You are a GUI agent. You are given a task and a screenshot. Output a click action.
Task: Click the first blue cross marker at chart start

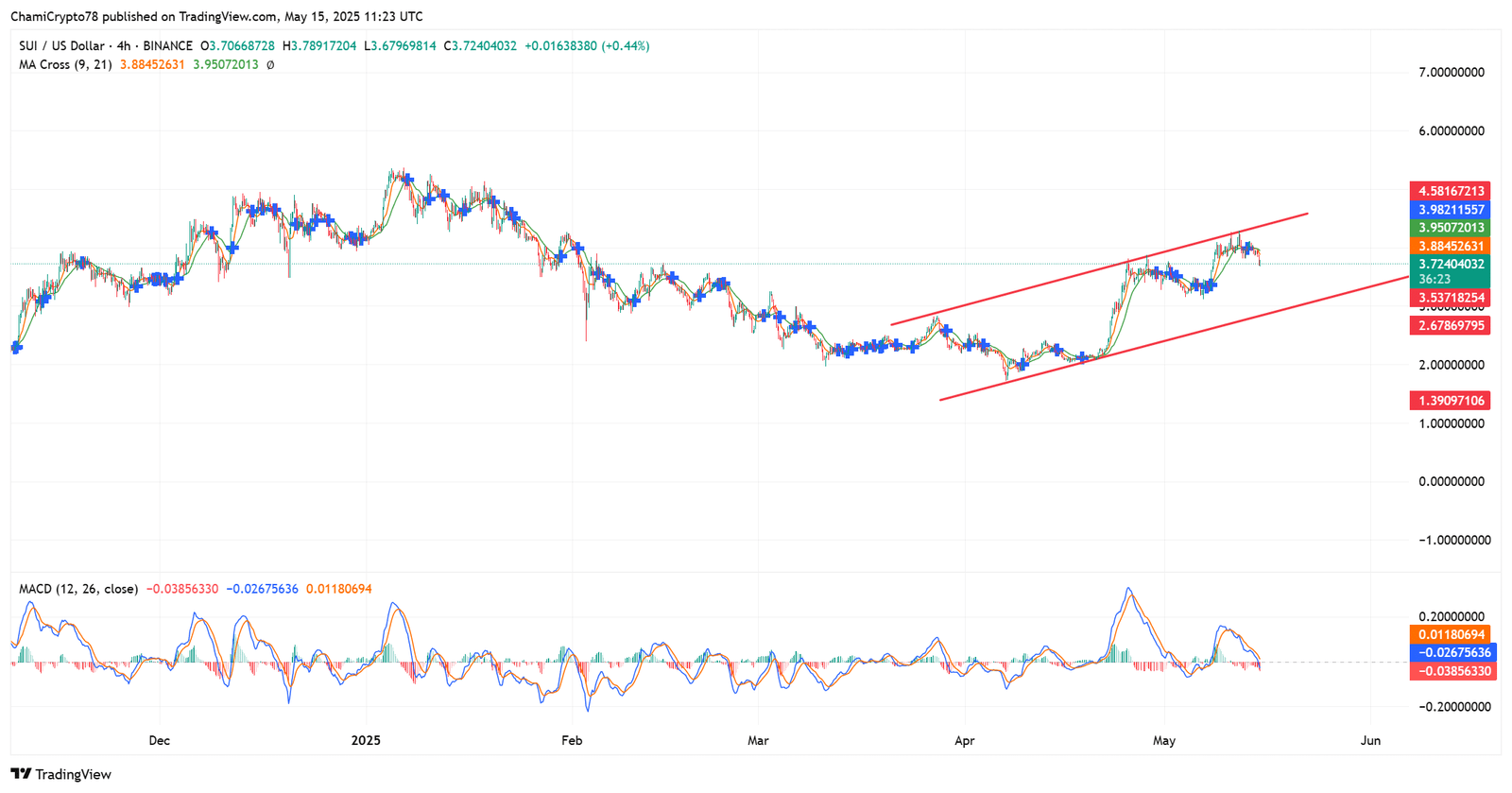click(x=16, y=348)
